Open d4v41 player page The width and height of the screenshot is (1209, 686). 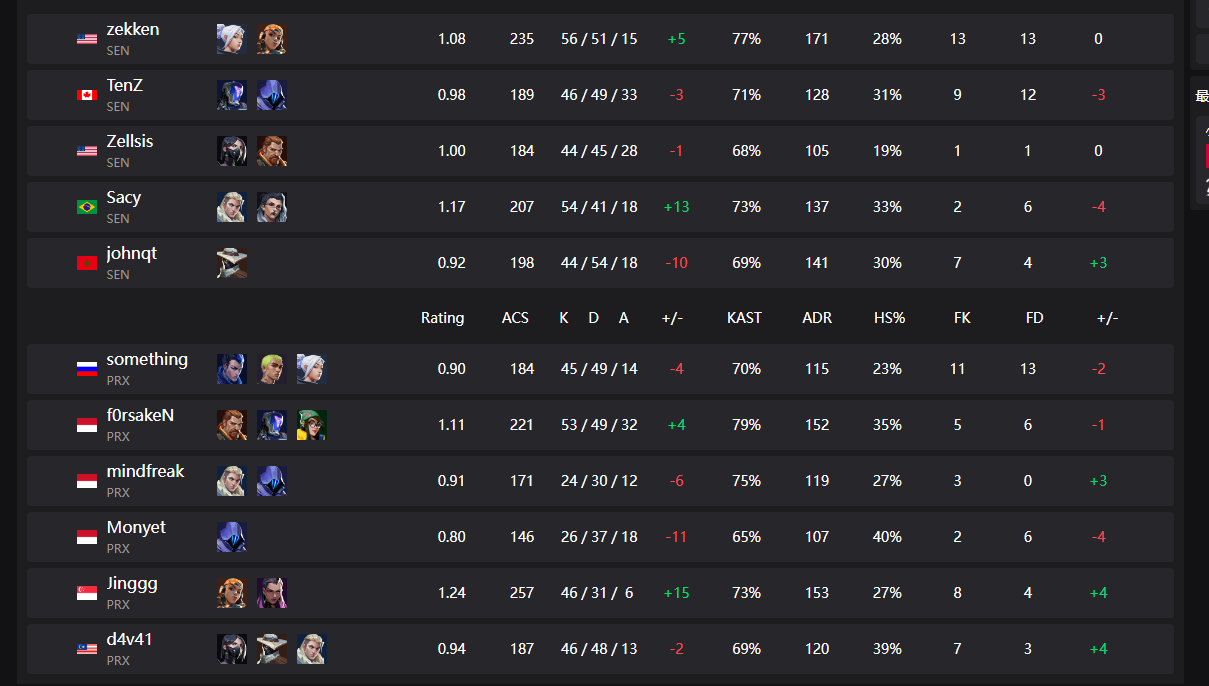click(x=130, y=639)
